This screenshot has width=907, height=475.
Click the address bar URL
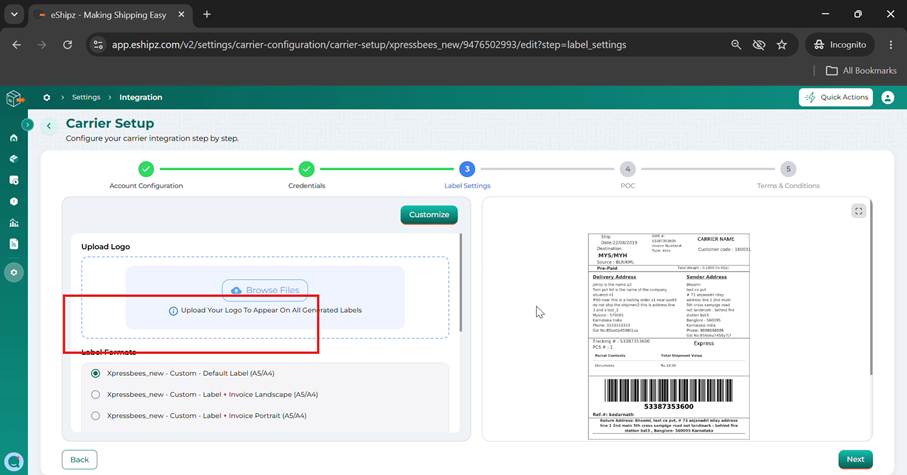369,45
